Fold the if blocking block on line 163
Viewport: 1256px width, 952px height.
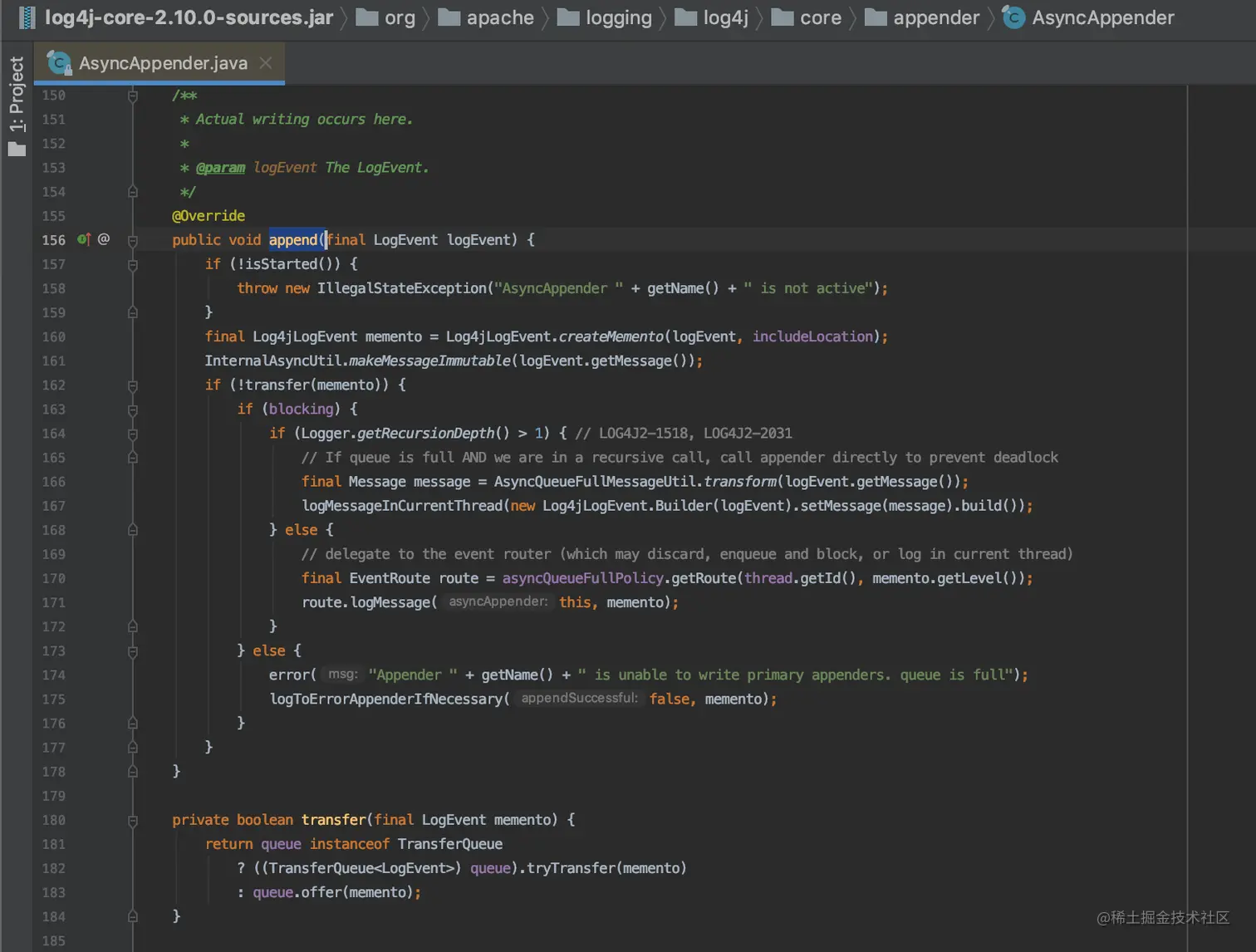click(133, 410)
